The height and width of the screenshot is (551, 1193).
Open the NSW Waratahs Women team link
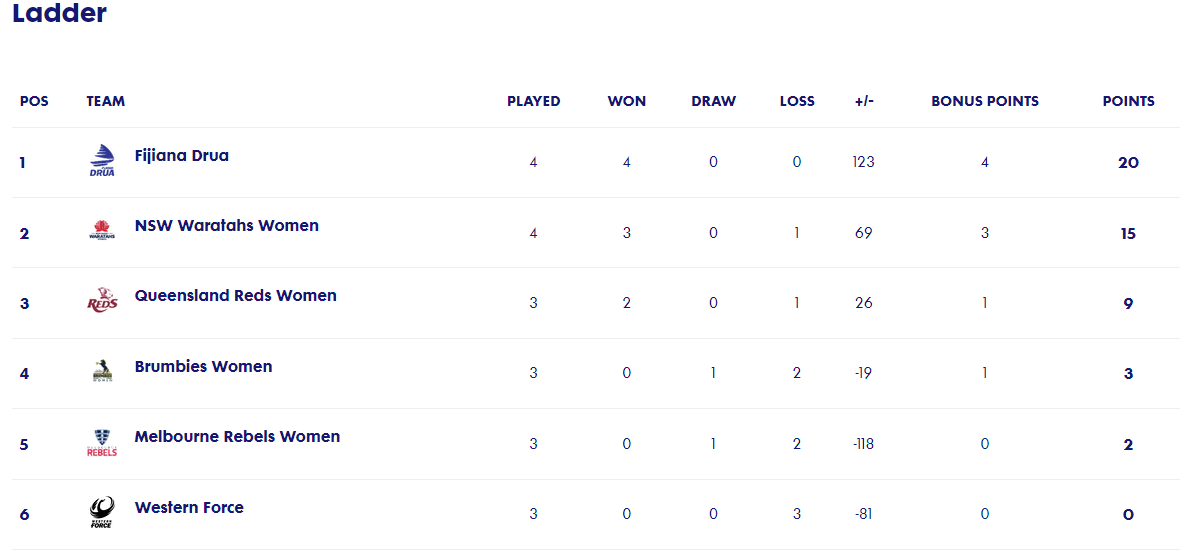227,225
